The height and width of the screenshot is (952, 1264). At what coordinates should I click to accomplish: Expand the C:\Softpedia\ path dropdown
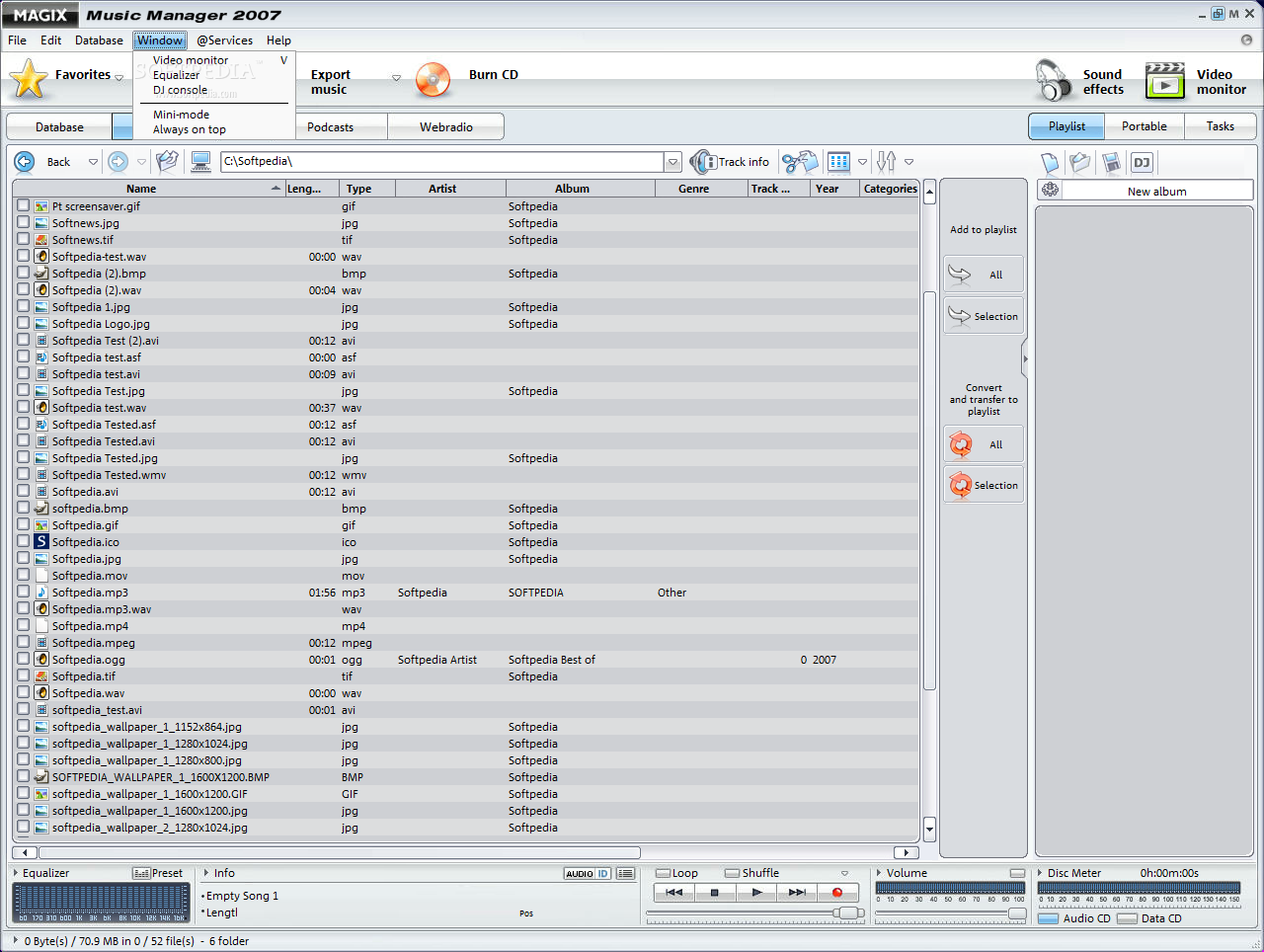point(672,162)
